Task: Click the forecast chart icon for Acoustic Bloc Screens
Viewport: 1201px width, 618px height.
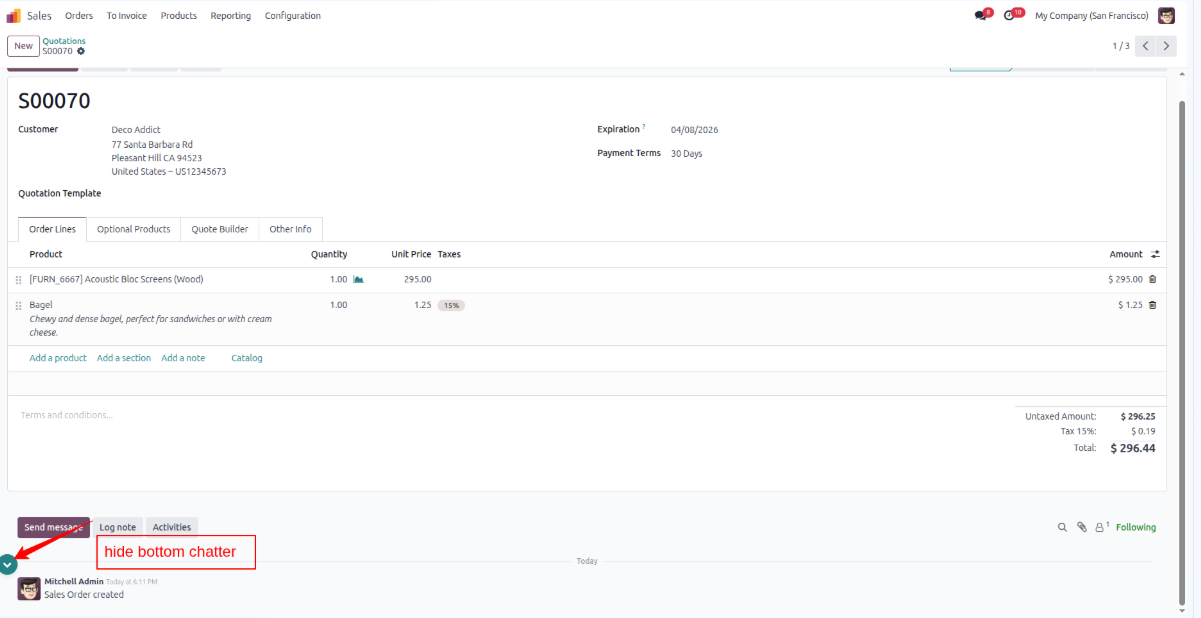Action: [x=358, y=280]
